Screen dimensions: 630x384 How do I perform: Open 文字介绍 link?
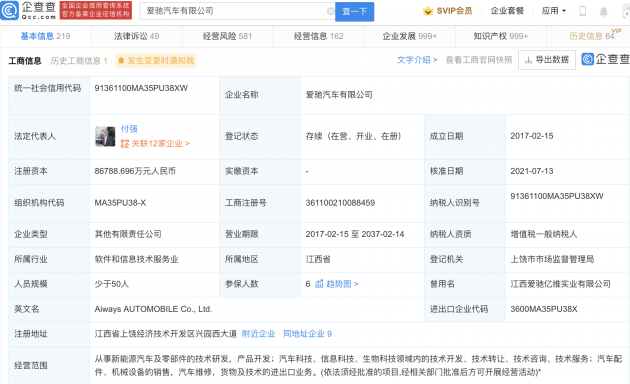coord(417,60)
